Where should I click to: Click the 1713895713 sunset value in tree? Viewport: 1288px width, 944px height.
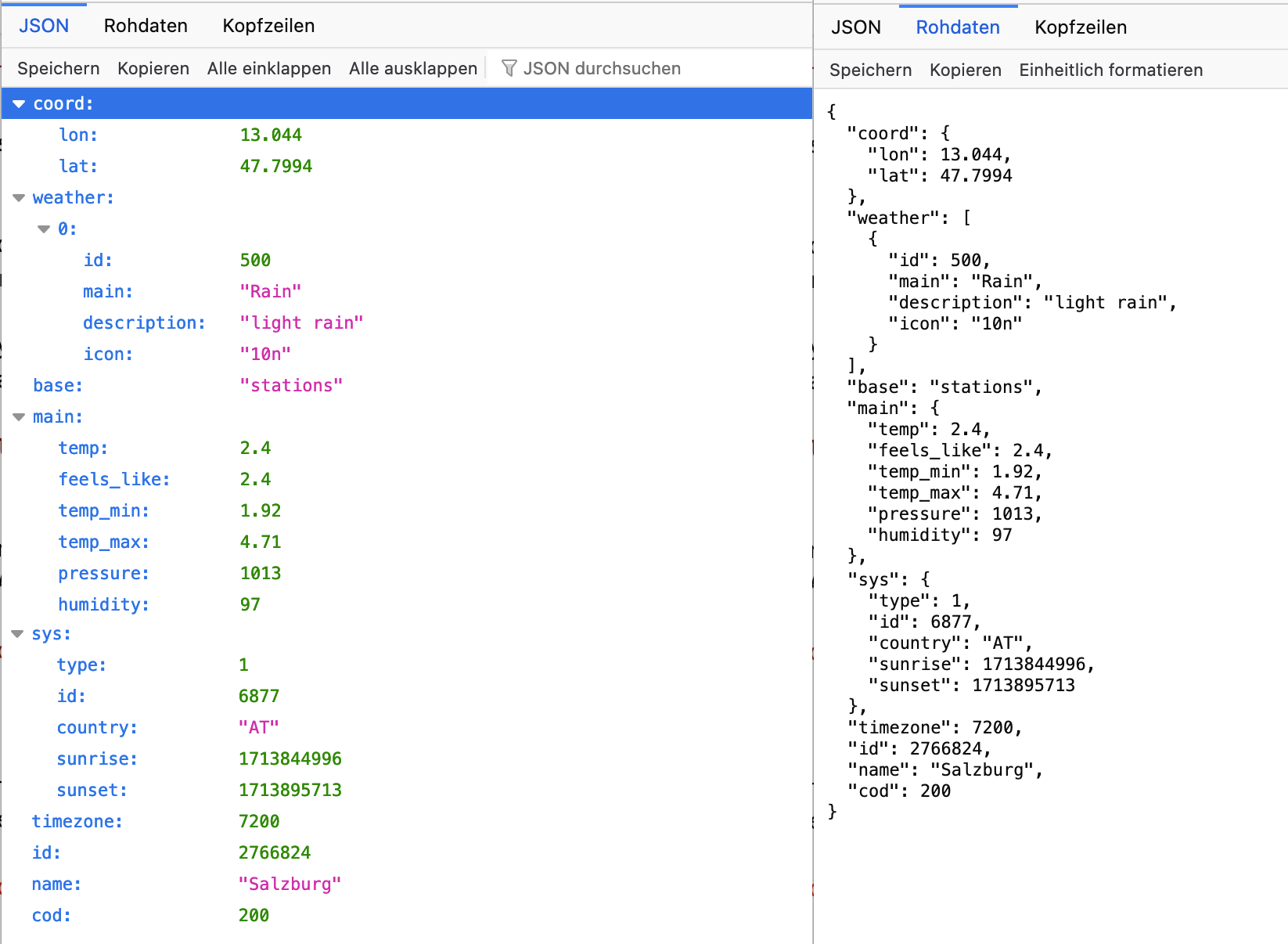(290, 791)
